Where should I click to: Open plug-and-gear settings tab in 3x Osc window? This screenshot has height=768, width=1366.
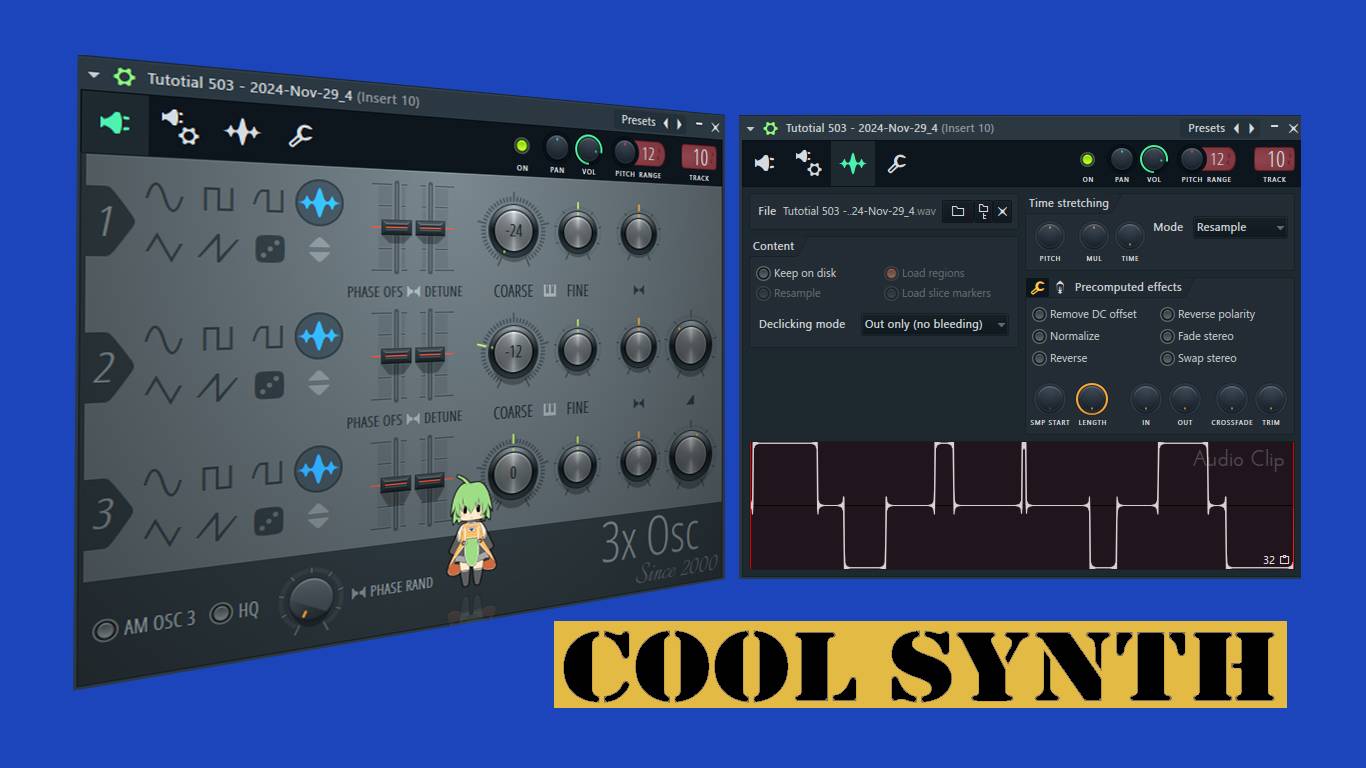point(180,128)
